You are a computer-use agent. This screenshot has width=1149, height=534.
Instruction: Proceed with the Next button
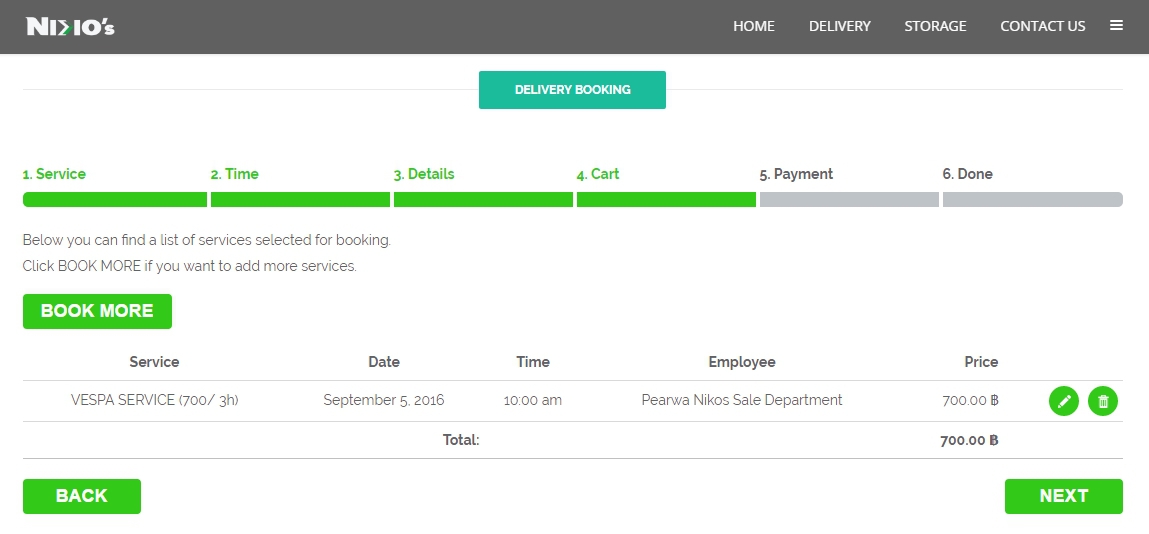tap(1063, 496)
